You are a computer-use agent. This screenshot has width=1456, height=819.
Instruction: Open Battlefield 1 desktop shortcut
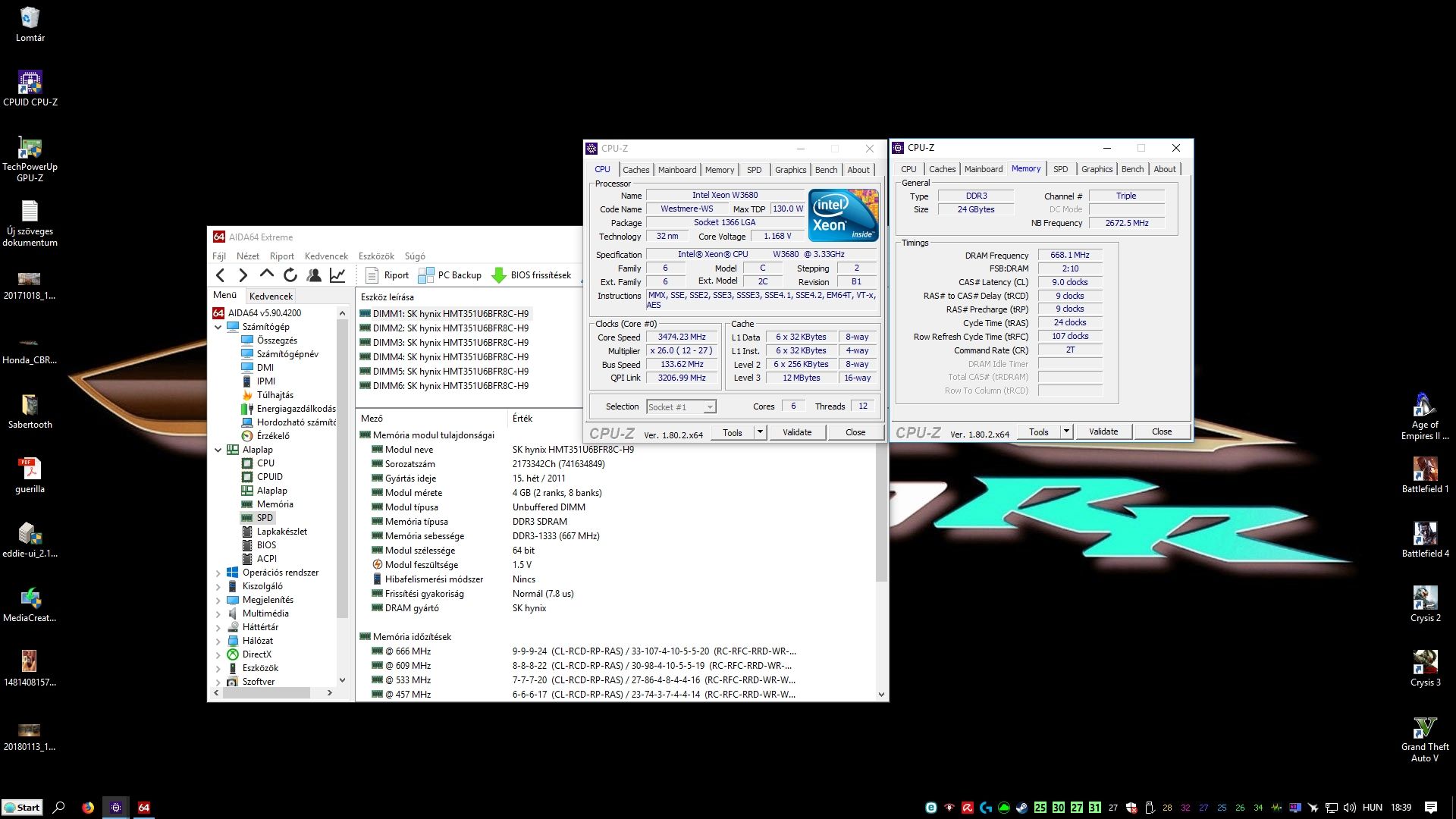coord(1425,475)
